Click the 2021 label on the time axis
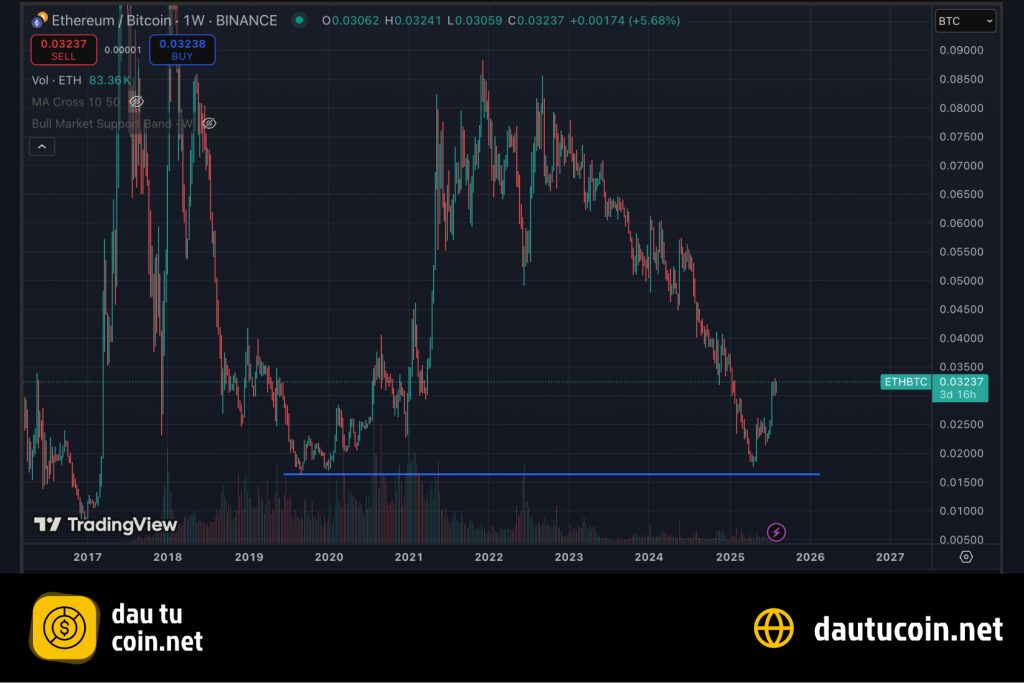The width and height of the screenshot is (1024, 683). click(x=409, y=557)
